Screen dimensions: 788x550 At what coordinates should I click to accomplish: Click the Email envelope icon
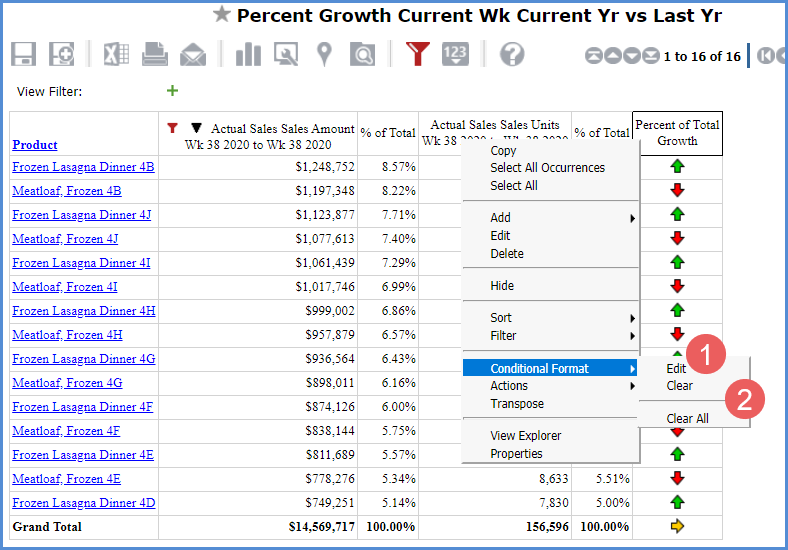(193, 54)
